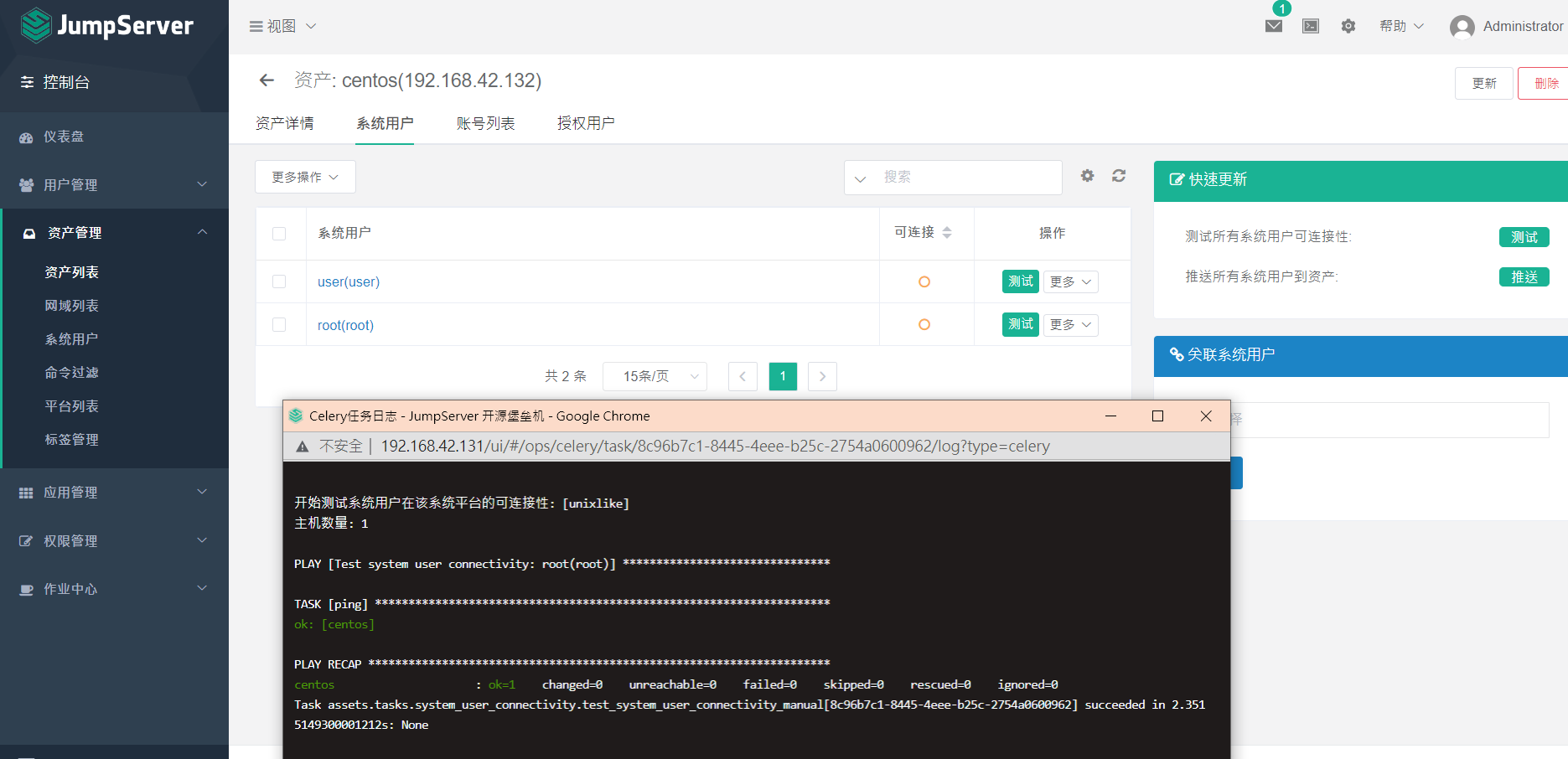Toggle the 视图 menu hamburger icon

tap(256, 27)
